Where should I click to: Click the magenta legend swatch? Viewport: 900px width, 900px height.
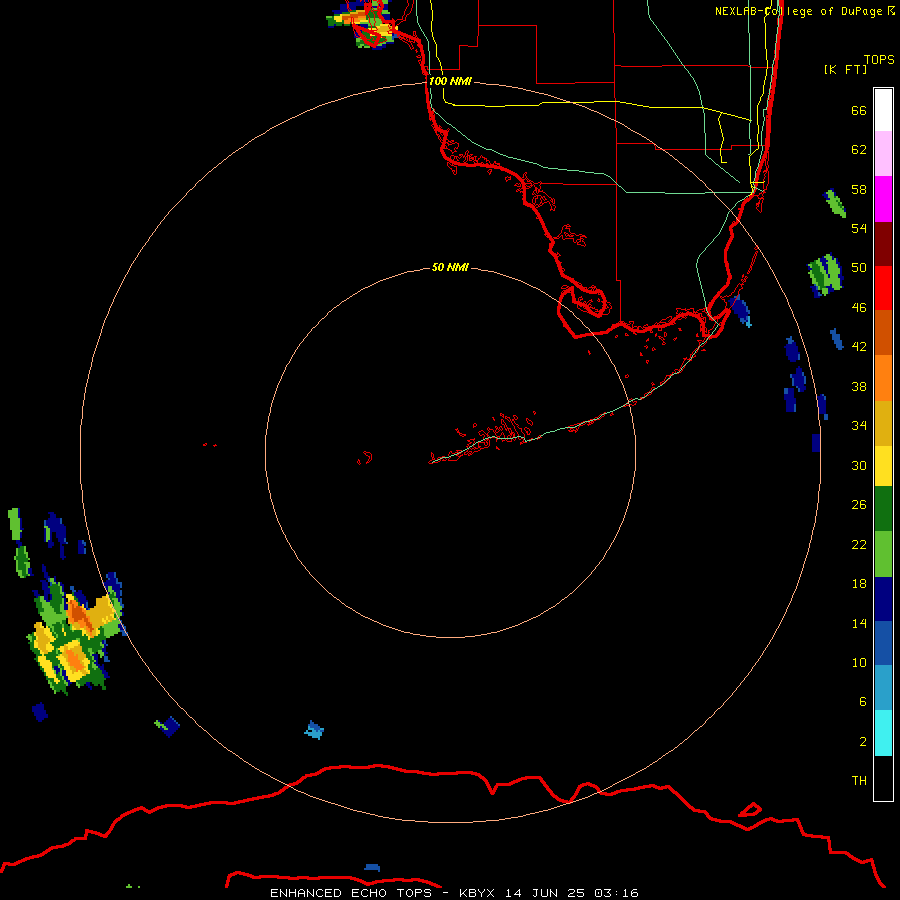coord(883,199)
